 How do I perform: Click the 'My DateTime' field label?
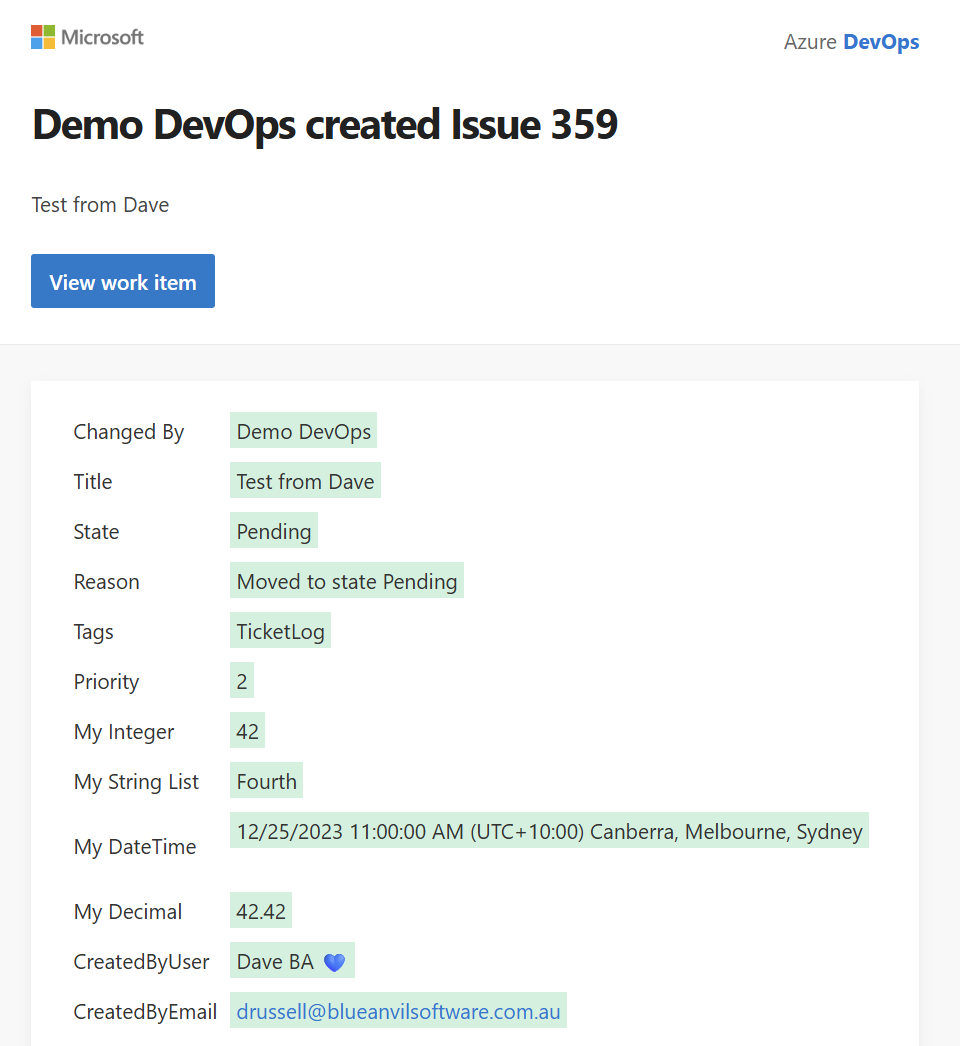135,847
